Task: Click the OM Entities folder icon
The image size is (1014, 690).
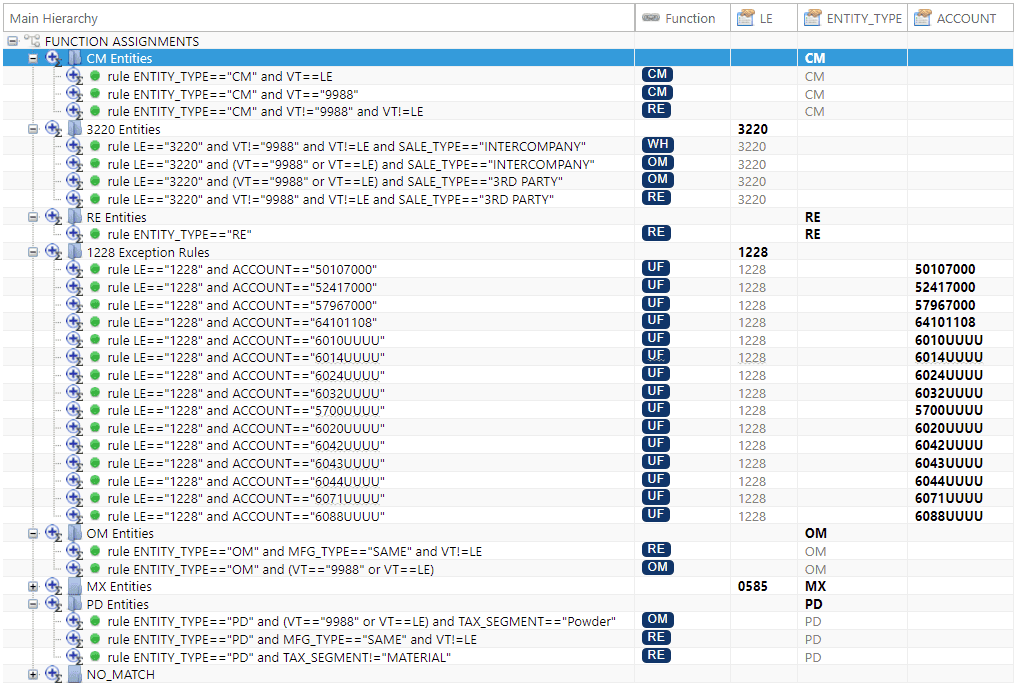Action: [75, 534]
